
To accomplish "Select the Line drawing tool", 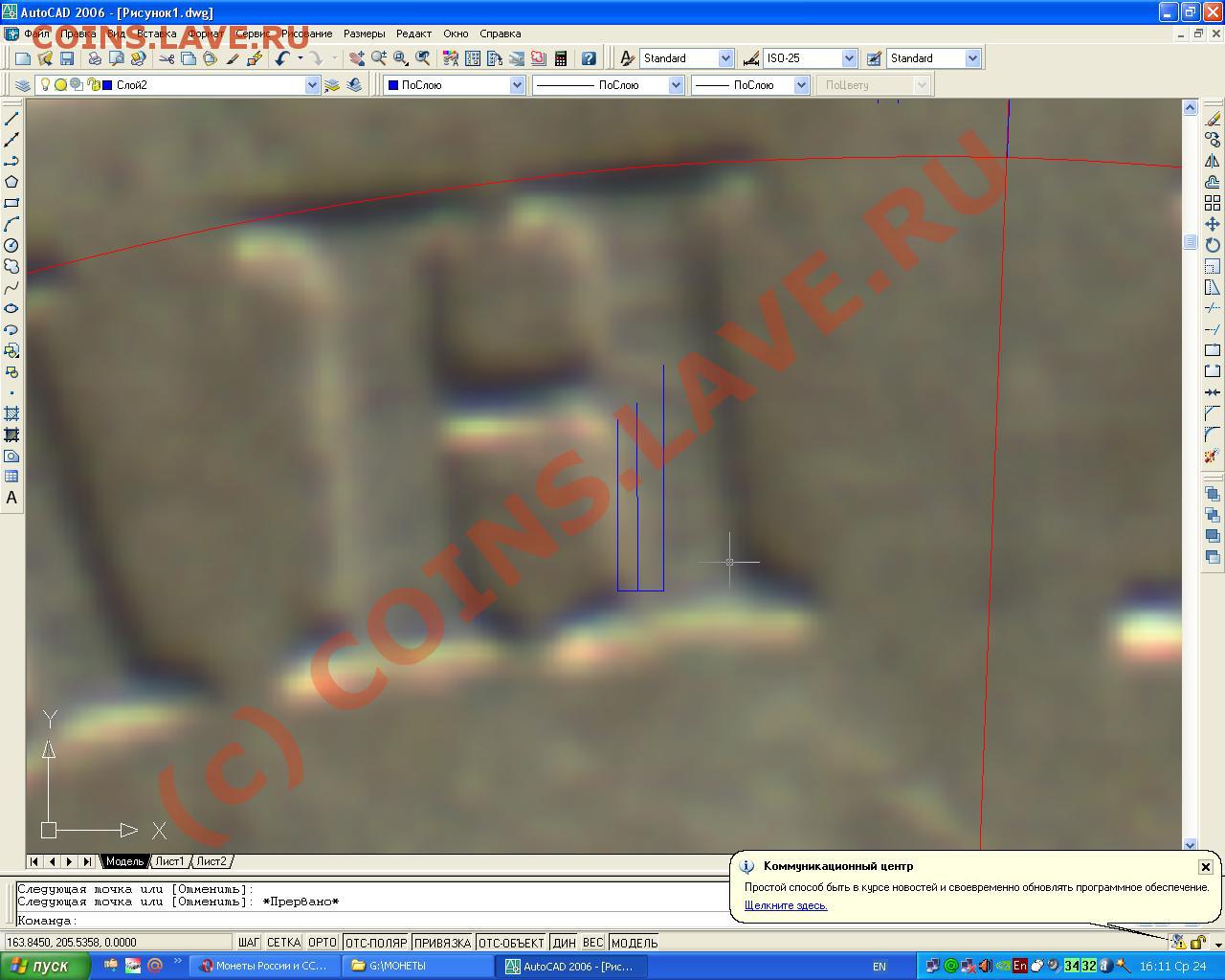I will [x=11, y=119].
